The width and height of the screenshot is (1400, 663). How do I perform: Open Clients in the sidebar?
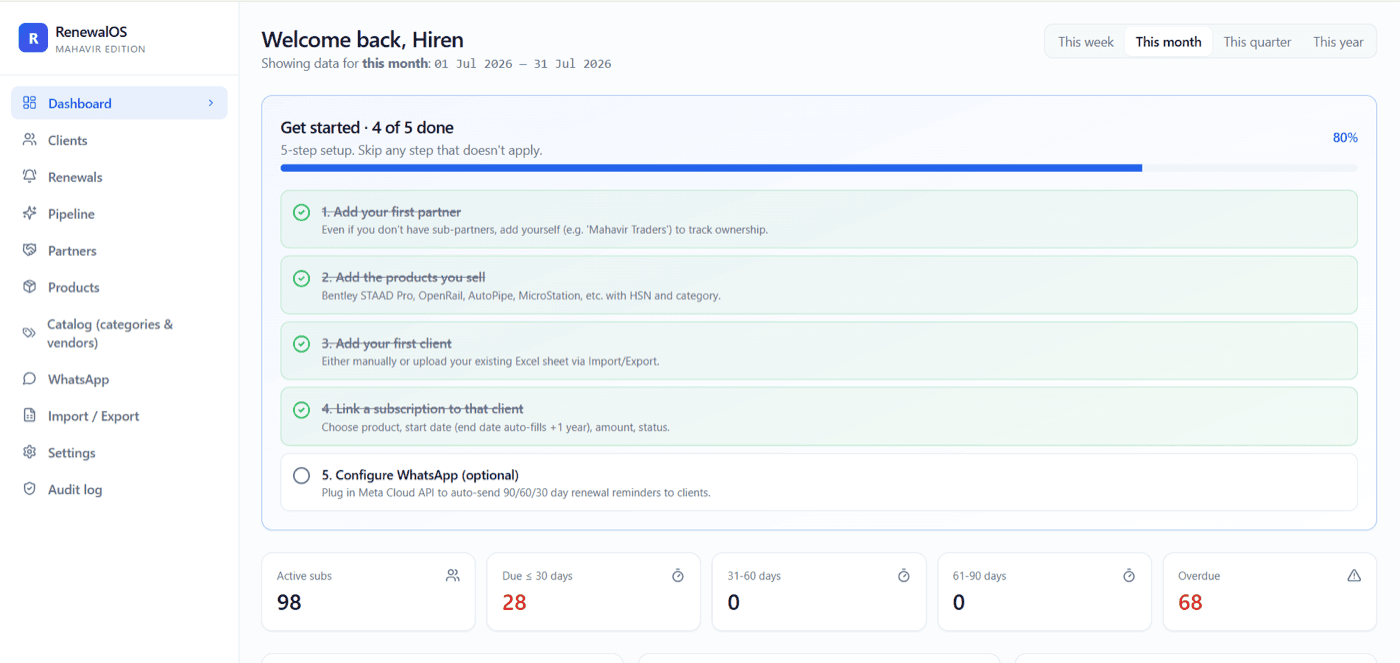click(119, 140)
